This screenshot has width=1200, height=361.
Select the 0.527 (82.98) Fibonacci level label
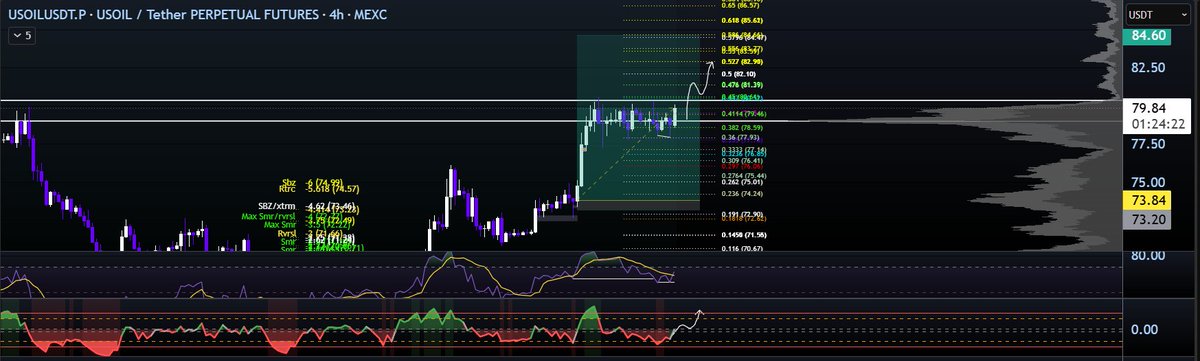point(742,62)
